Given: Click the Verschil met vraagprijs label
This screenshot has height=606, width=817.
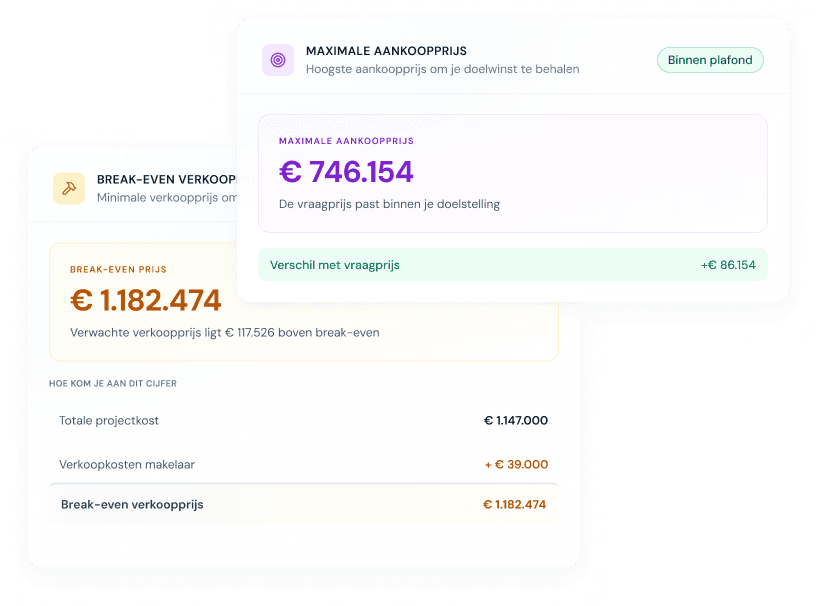Looking at the screenshot, I should pyautogui.click(x=335, y=265).
